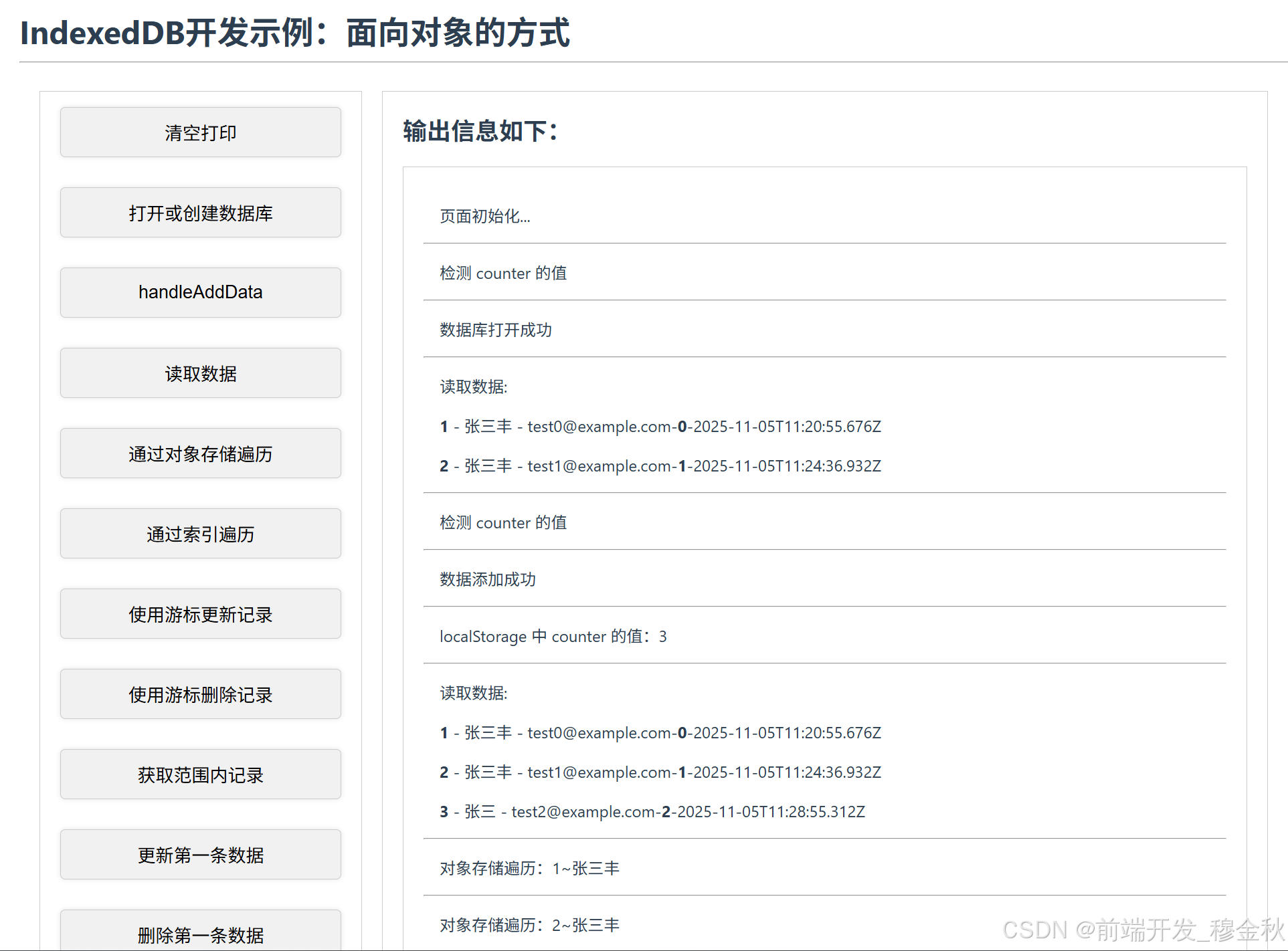Select the 数据添加成功 log message
The image size is (1288, 951).
(487, 579)
